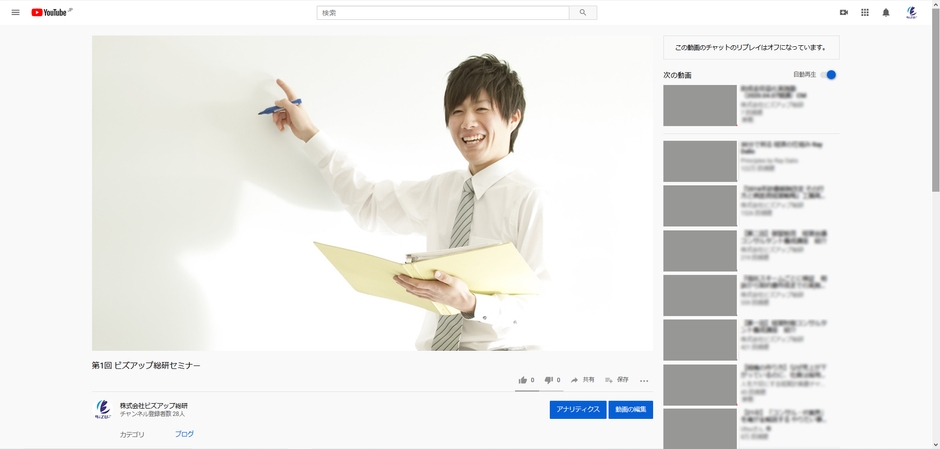
Task: Open the hamburger guide menu
Action: [x=15, y=12]
